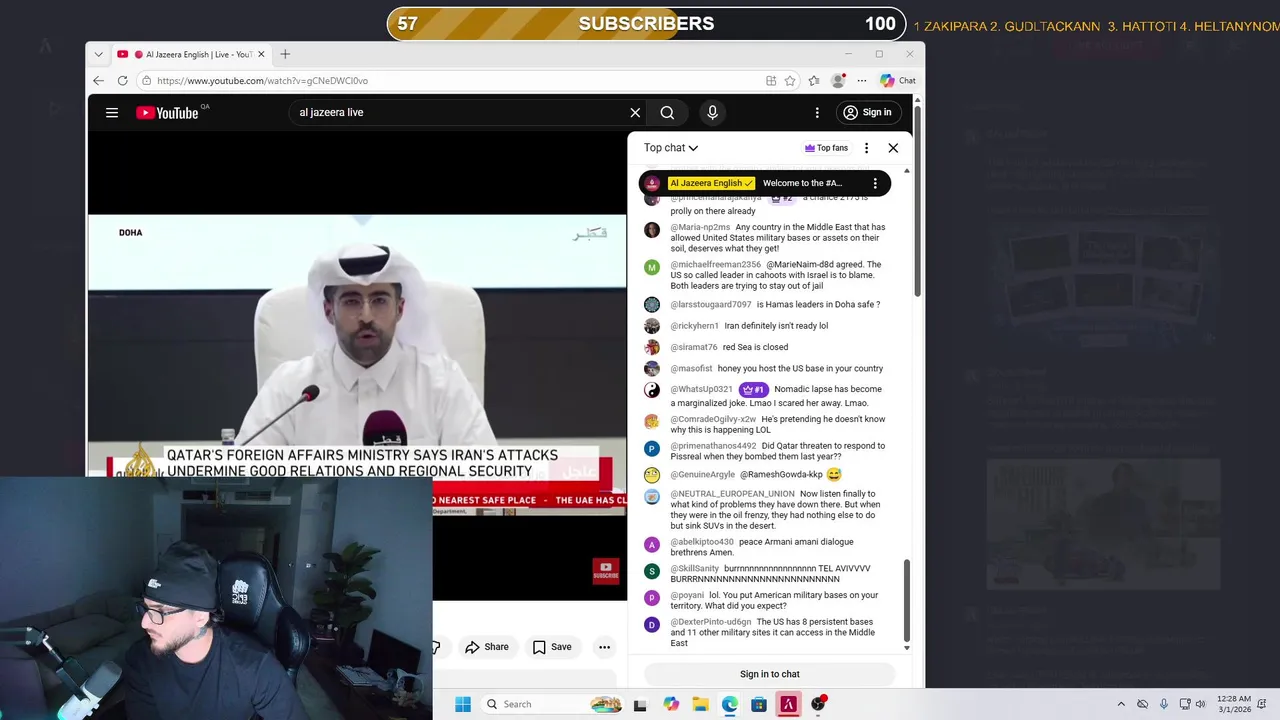Screen dimensions: 1280x720
Task: Click the avatar of @poyani in chat
Action: click(652, 598)
